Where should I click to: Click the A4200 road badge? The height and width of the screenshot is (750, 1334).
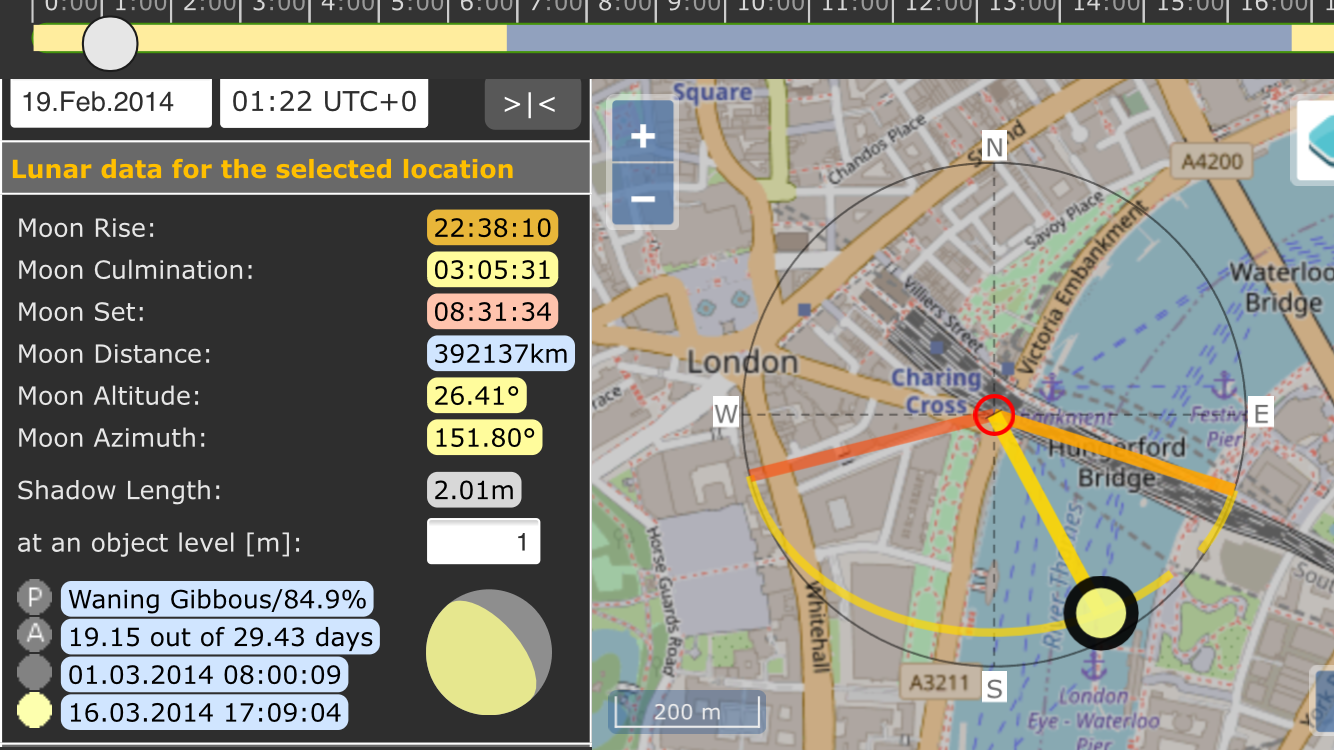[1212, 161]
